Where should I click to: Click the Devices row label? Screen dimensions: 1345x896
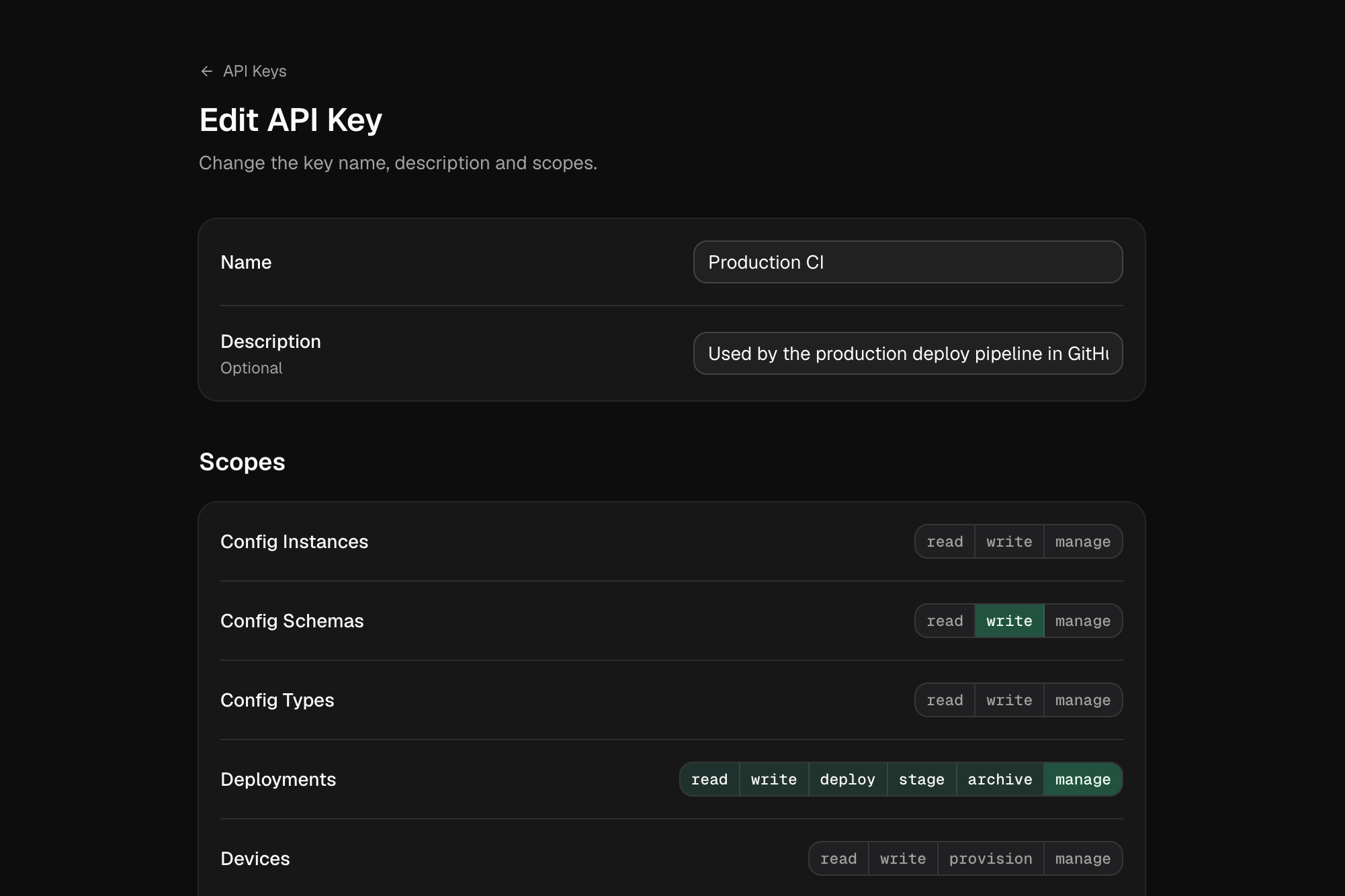point(255,858)
